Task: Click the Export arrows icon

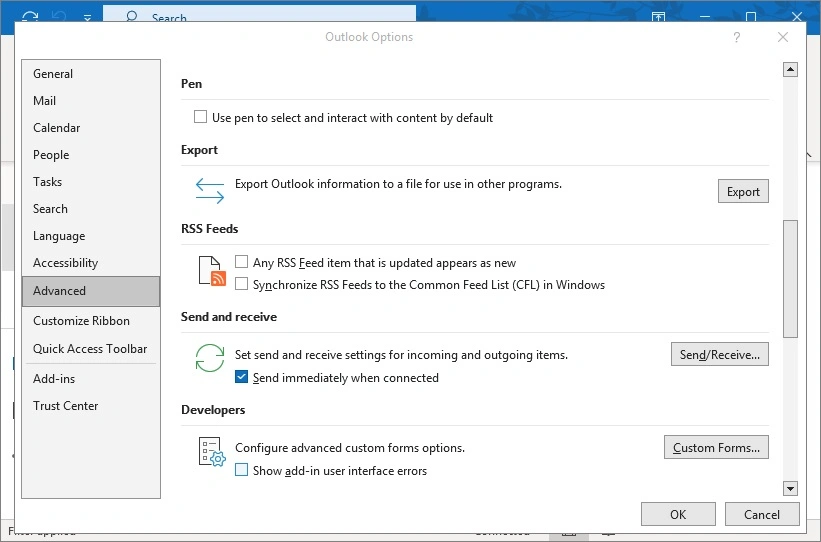Action: tap(209, 191)
